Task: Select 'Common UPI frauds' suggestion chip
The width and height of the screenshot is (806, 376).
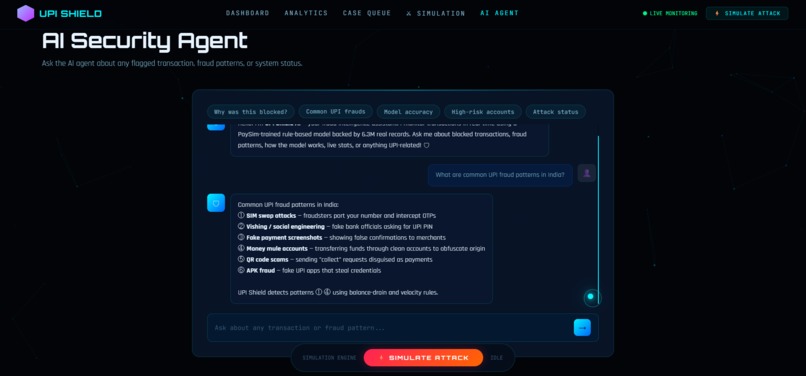Action: point(336,112)
